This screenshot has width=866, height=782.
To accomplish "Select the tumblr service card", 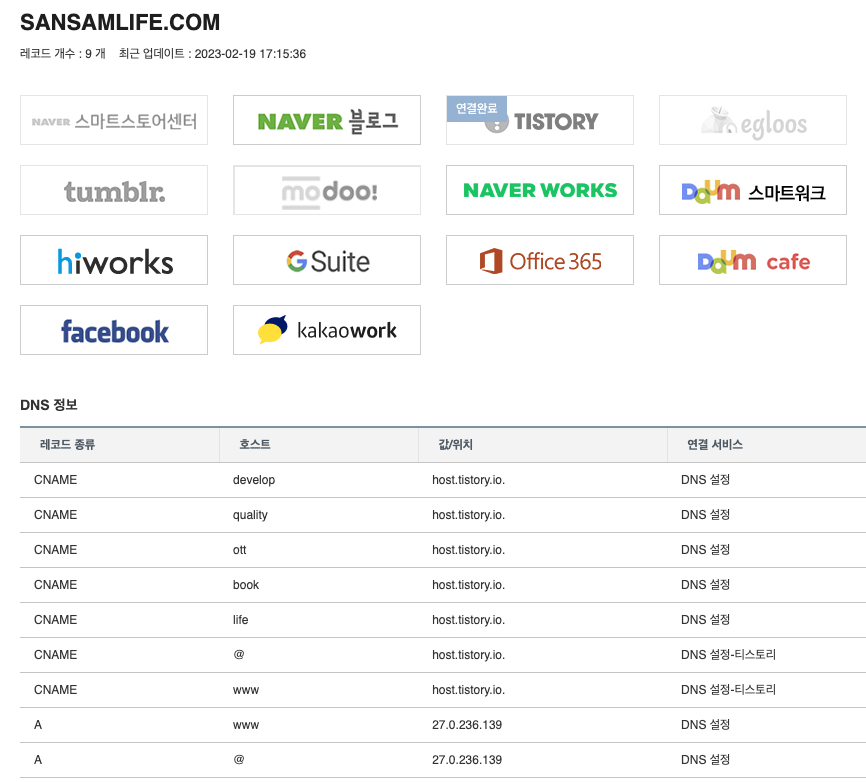I will click(x=114, y=190).
